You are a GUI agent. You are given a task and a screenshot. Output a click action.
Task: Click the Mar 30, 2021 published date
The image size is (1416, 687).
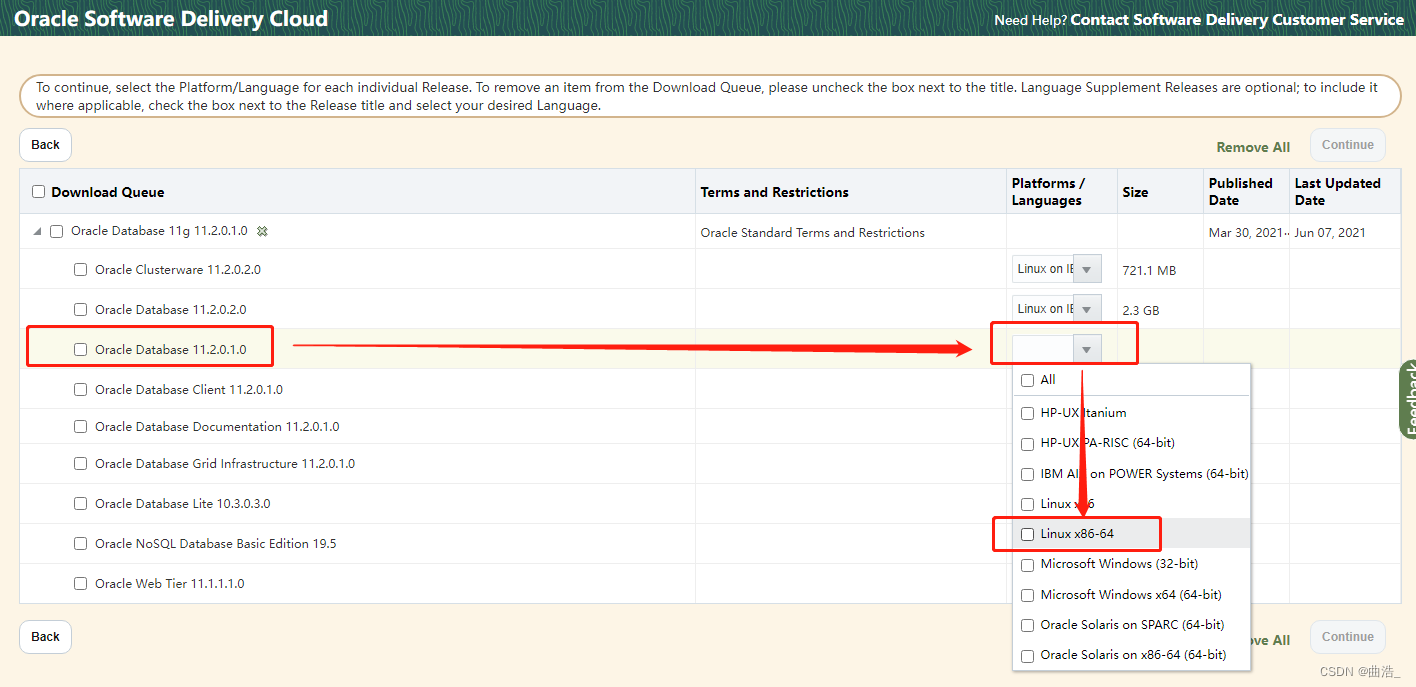click(1245, 232)
